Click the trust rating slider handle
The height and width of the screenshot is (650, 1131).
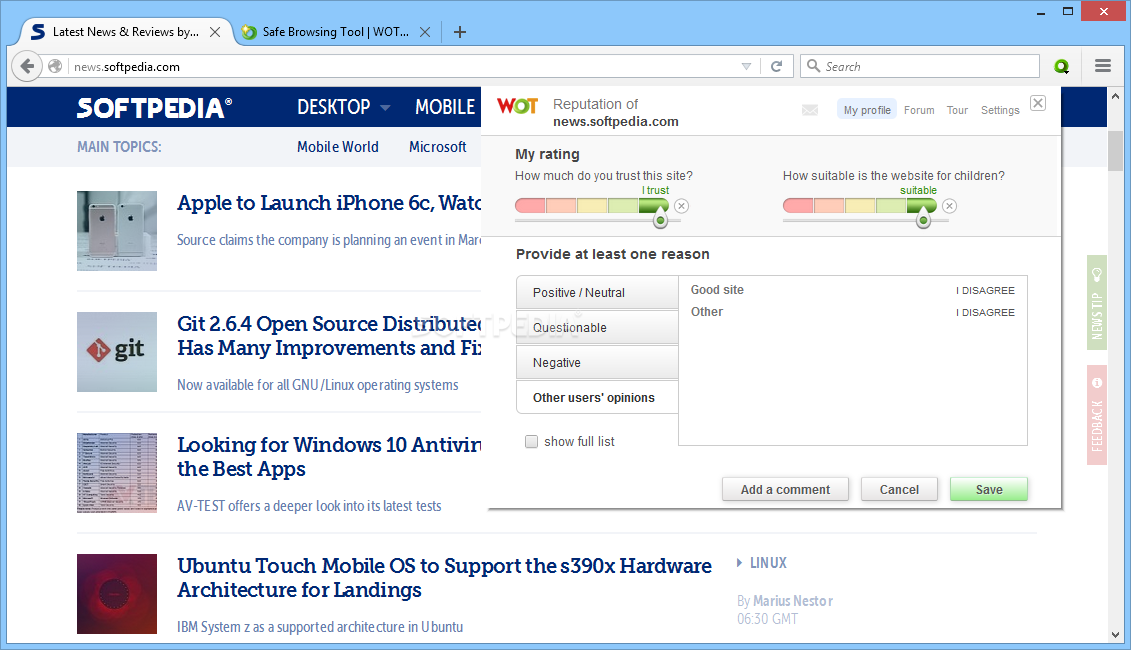(660, 221)
